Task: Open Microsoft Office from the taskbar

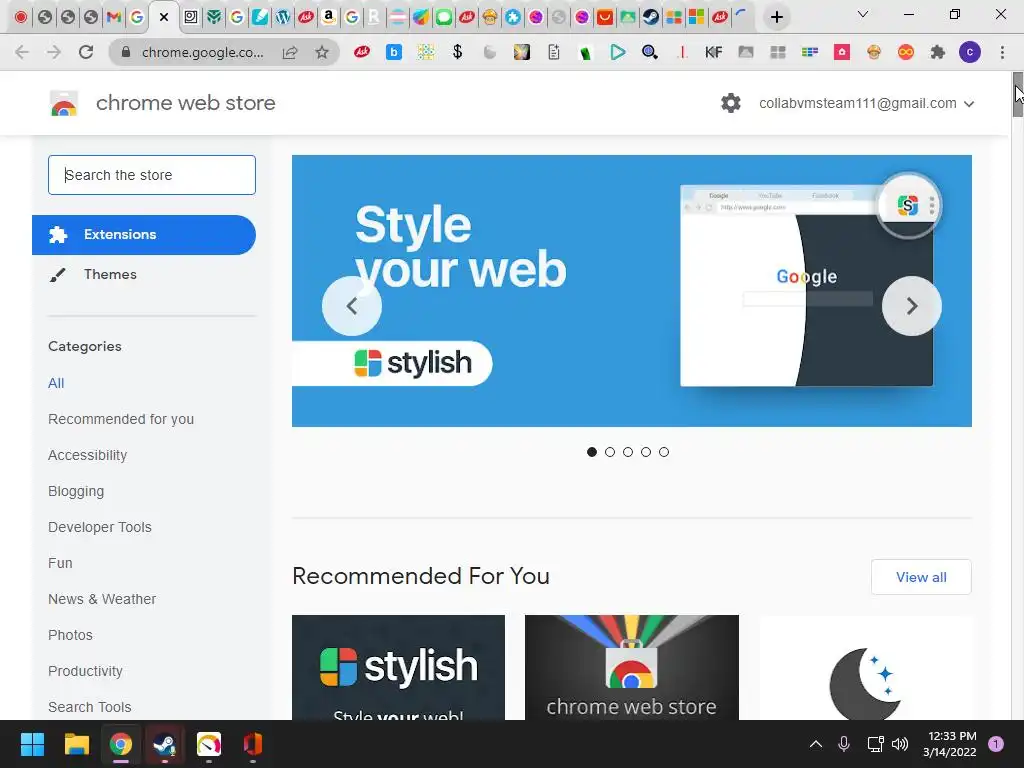Action: tap(253, 744)
